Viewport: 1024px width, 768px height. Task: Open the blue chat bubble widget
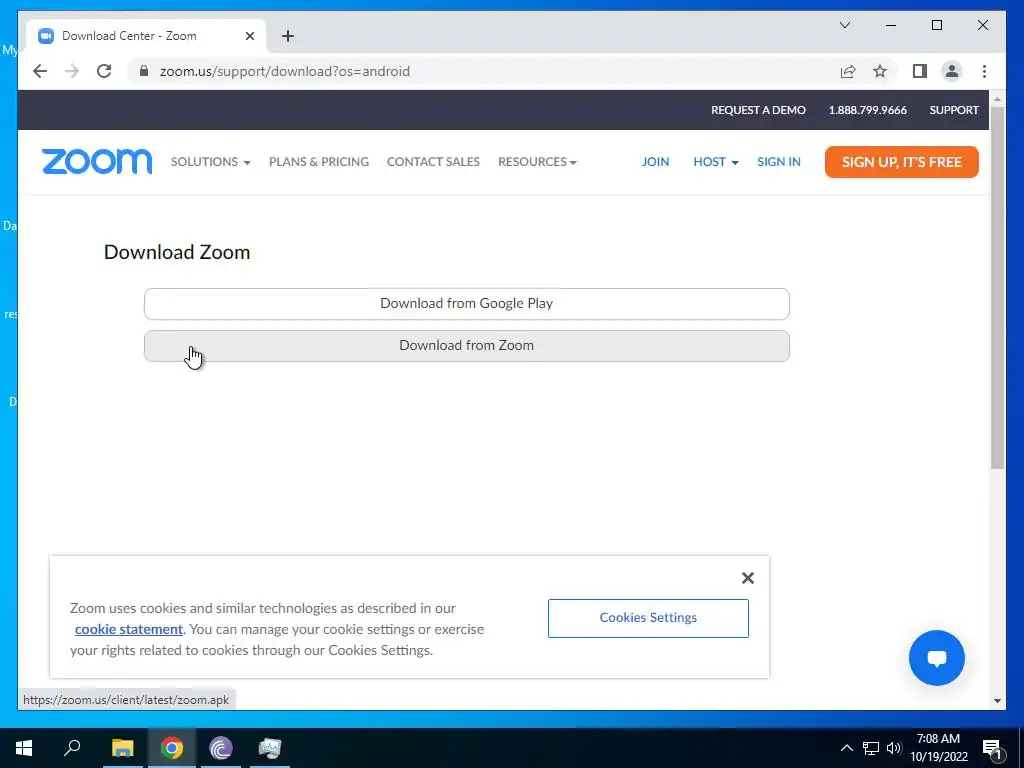[936, 658]
